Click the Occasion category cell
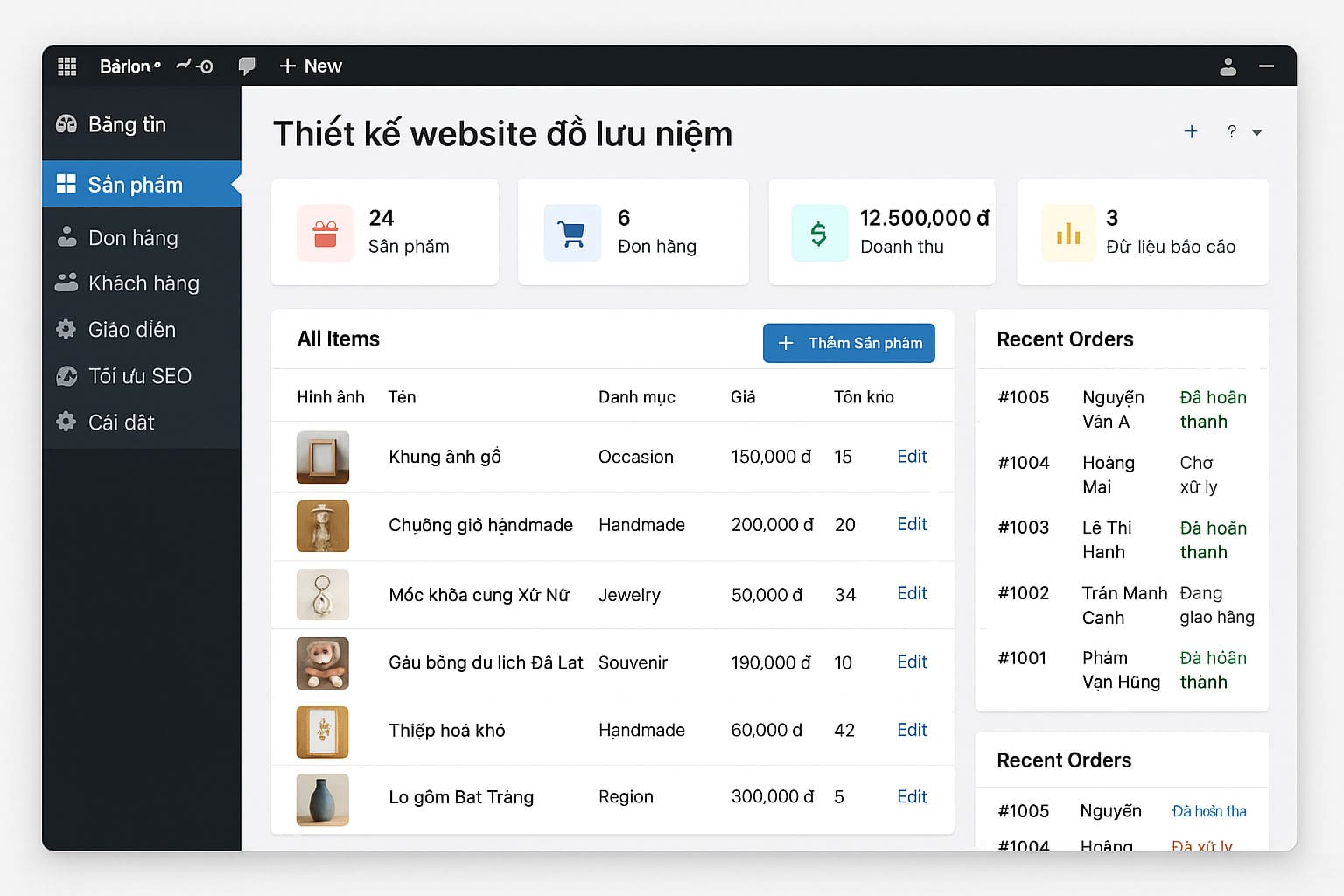The width and height of the screenshot is (1344, 896). (636, 457)
